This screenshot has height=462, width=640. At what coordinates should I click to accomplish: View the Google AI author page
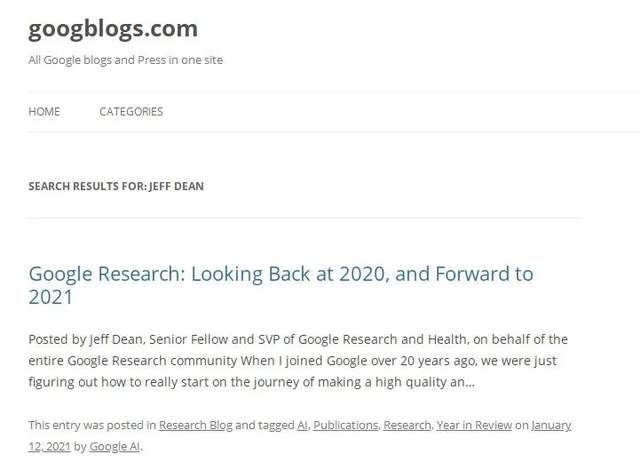(114, 446)
